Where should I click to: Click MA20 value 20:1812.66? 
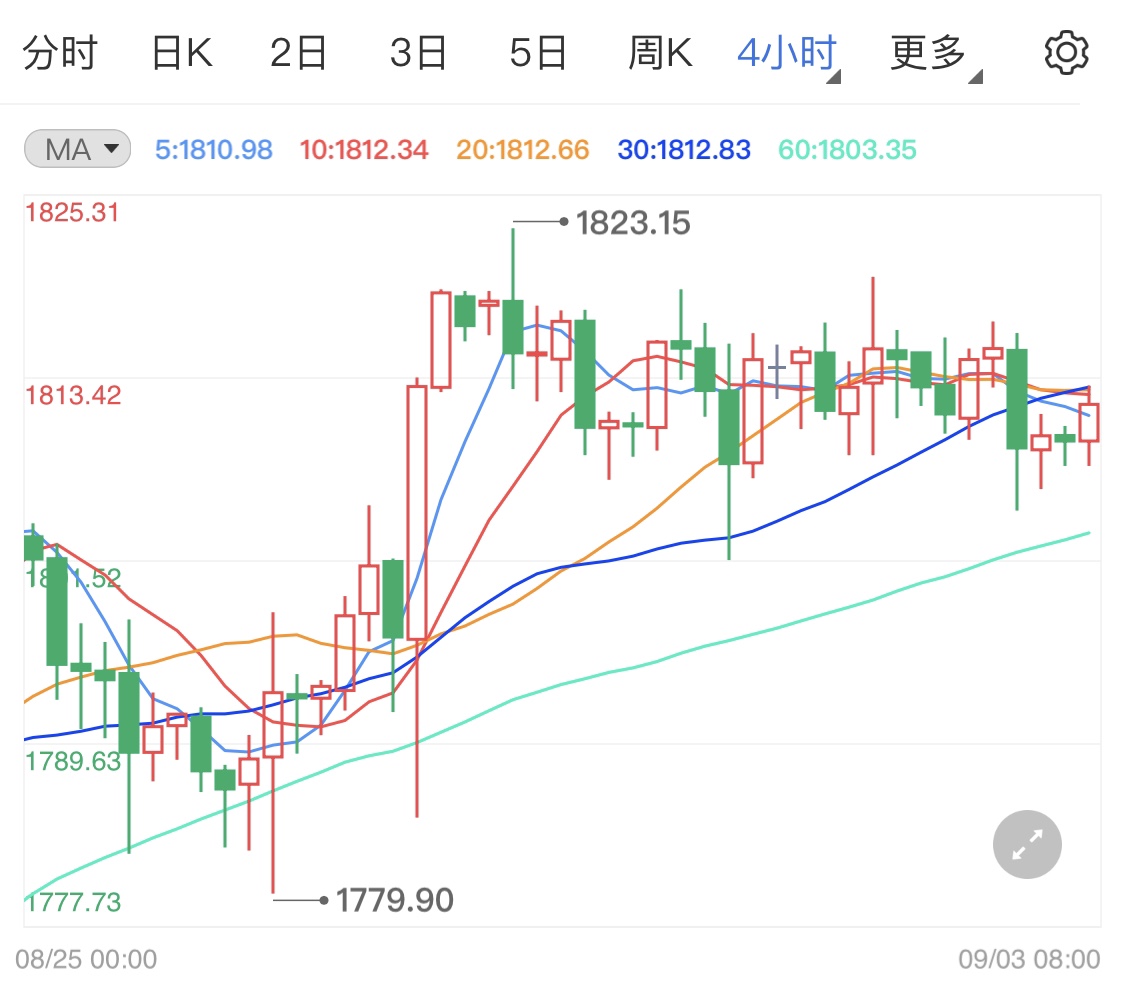[522, 149]
